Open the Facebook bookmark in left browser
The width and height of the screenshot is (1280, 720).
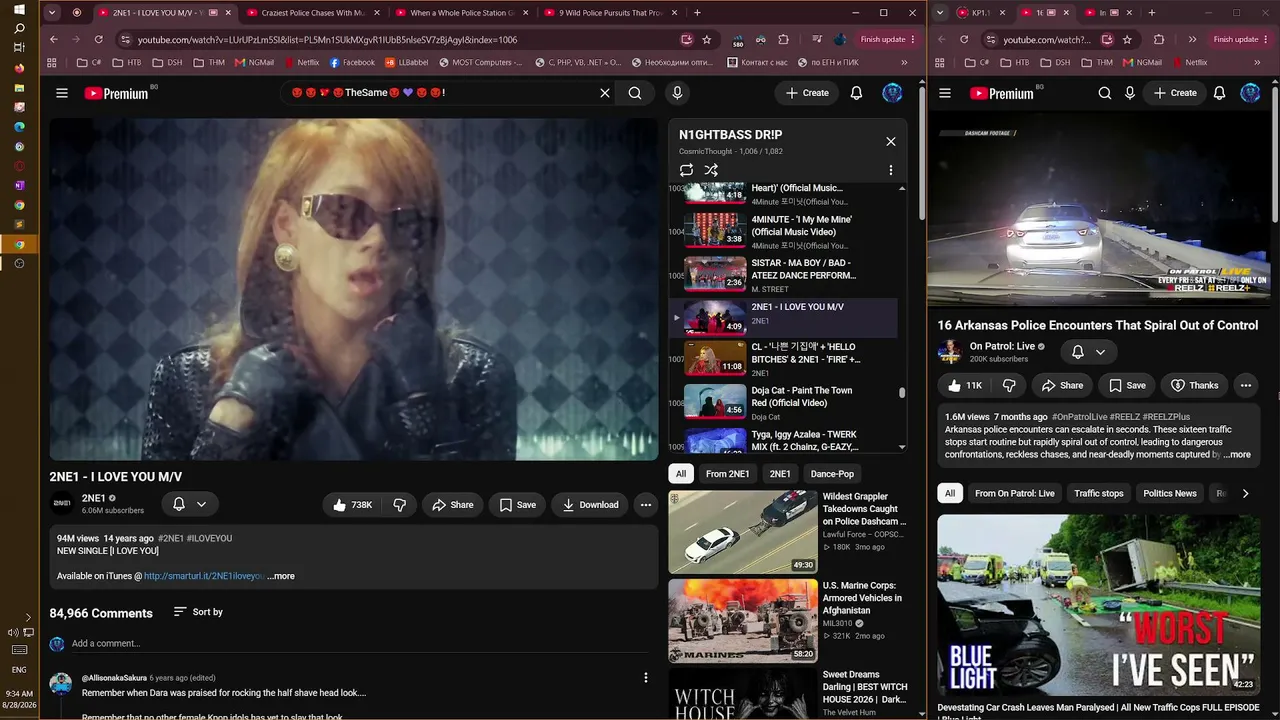(x=353, y=62)
